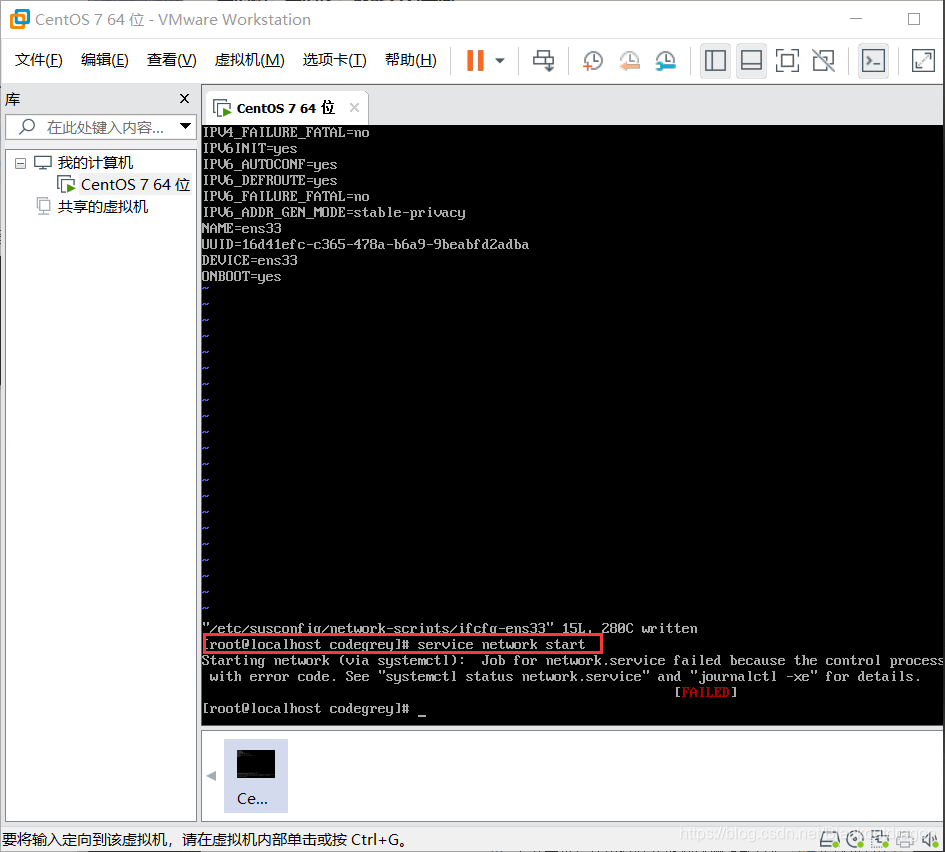Maximize the VMware Workstation window
The image size is (945, 852).
tap(914, 19)
